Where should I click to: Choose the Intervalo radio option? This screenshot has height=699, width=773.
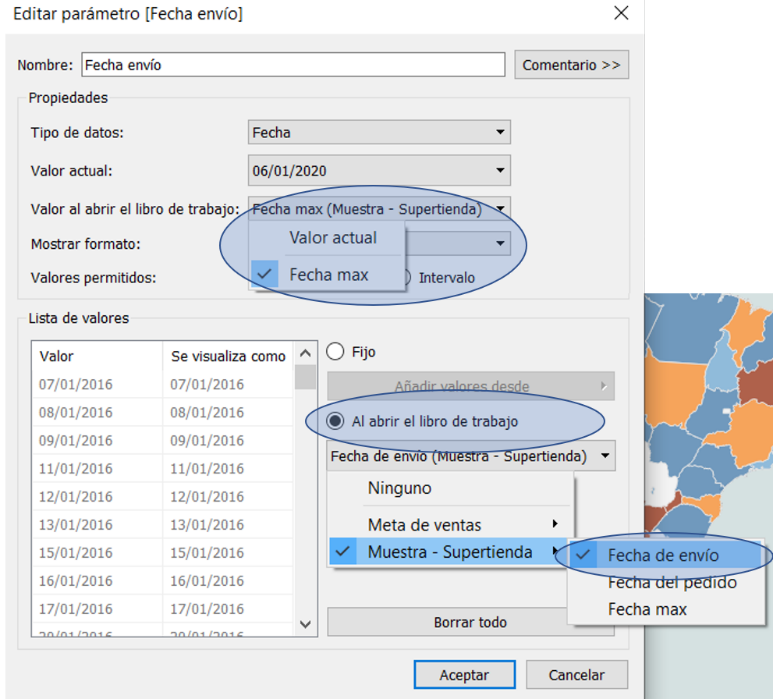click(405, 277)
